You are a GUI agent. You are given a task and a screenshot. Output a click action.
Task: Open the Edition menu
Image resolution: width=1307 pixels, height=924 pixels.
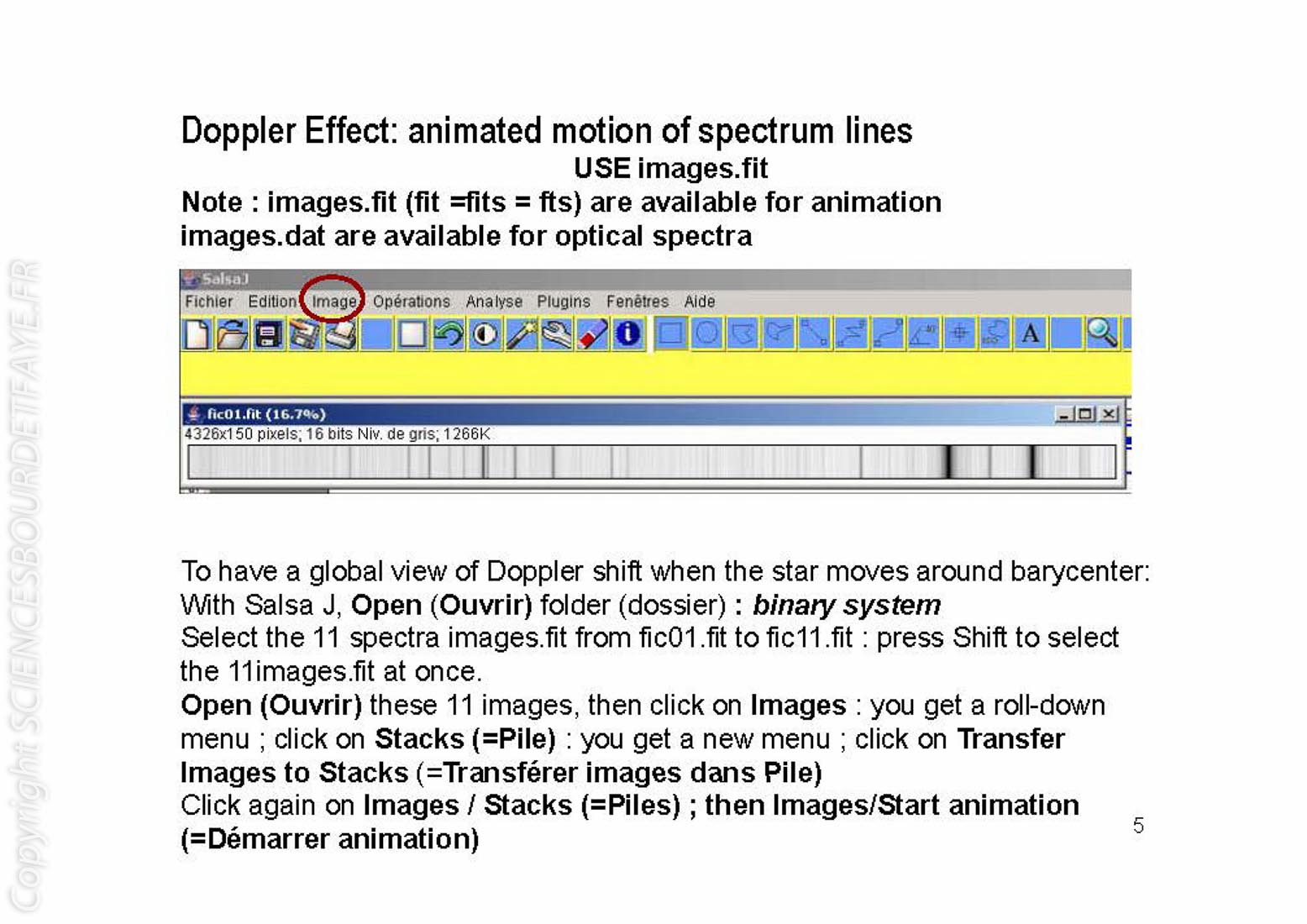pos(272,302)
